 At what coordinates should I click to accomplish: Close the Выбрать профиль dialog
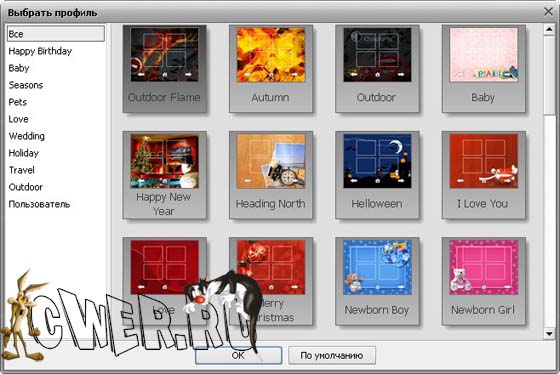click(x=549, y=12)
